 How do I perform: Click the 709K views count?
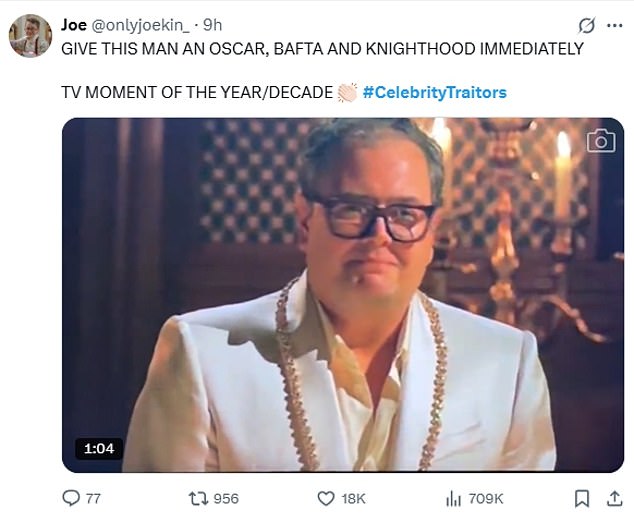click(x=486, y=498)
